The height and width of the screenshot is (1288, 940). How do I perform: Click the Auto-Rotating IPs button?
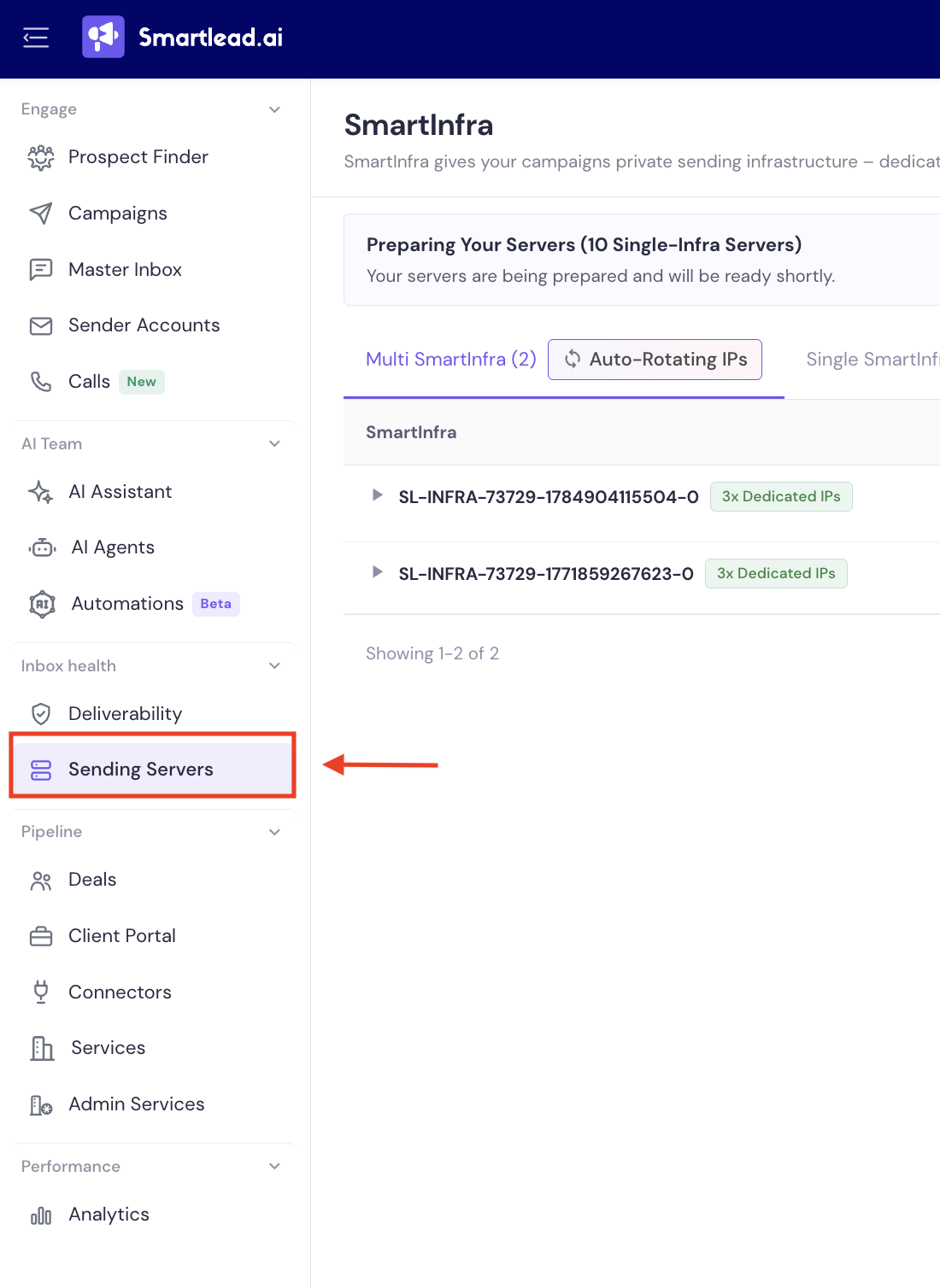(655, 360)
